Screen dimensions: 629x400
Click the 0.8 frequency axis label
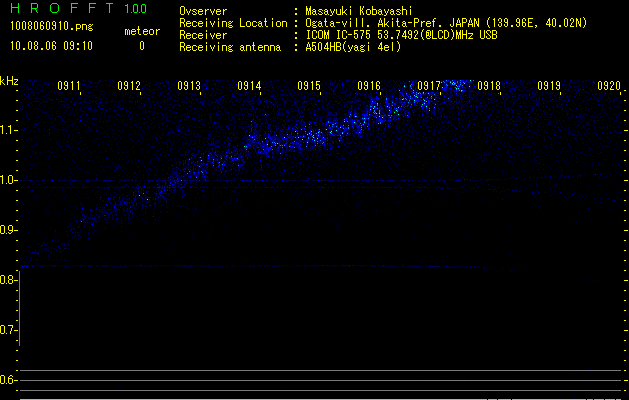click(x=8, y=280)
